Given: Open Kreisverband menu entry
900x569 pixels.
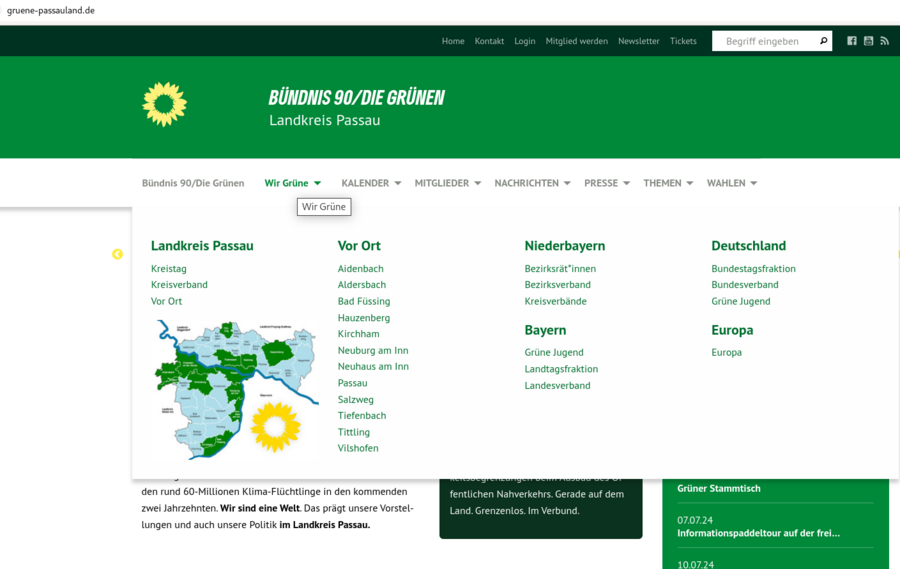Looking at the screenshot, I should click(x=179, y=285).
